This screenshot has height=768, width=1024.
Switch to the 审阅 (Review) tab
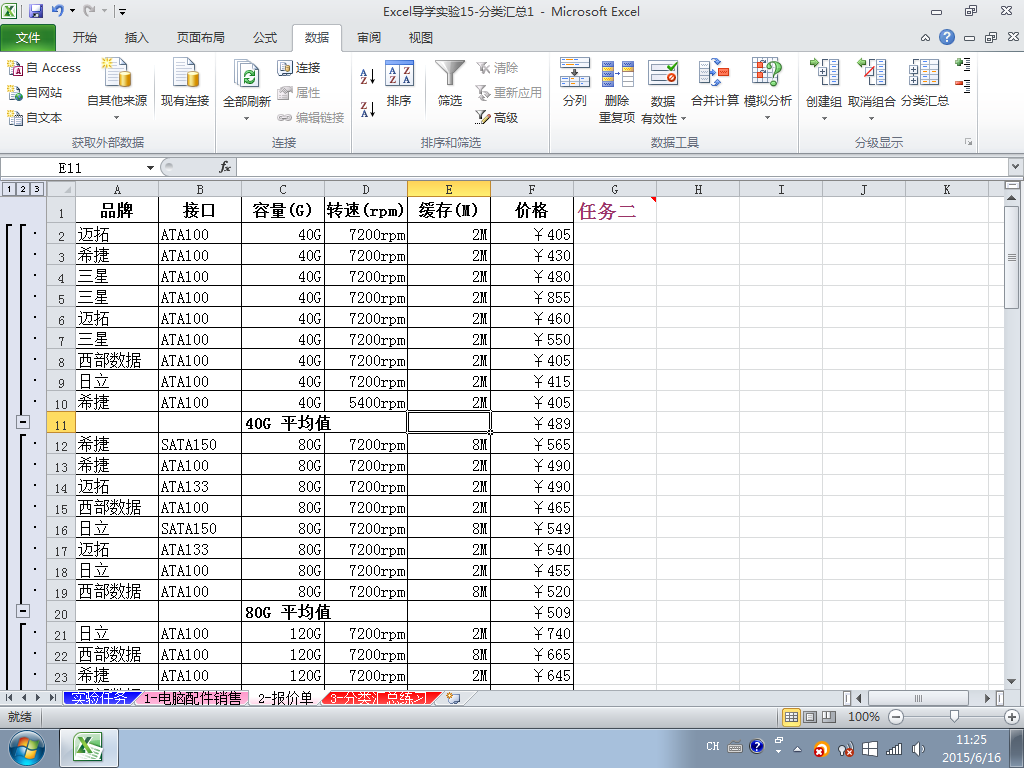coord(369,38)
